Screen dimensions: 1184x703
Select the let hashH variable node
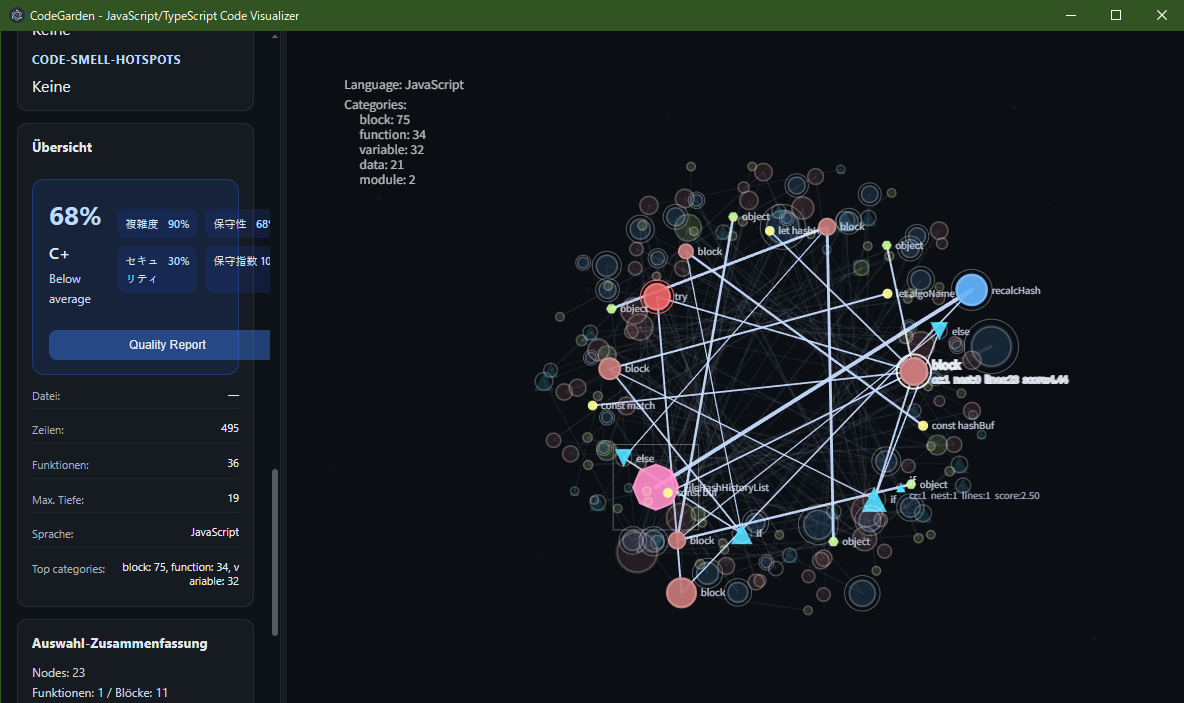[x=769, y=231]
